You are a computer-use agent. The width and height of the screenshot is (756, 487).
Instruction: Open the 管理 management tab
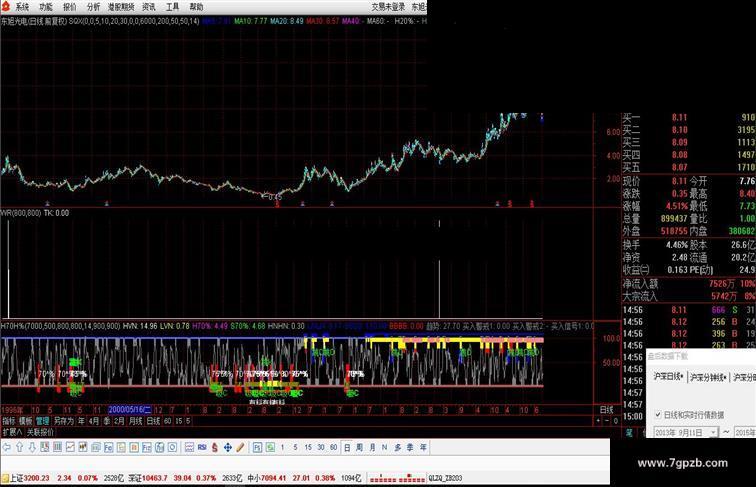[42, 421]
